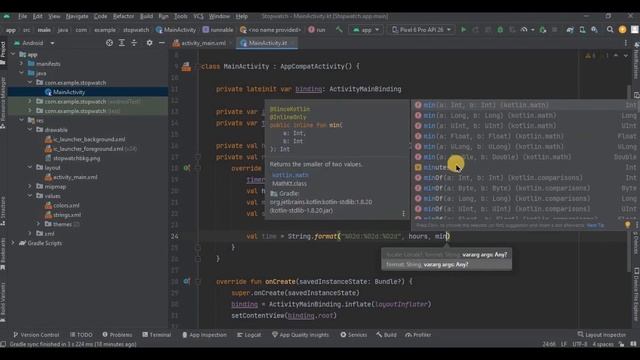Choose min(a: Float, b: Float) completion
Screen dimensions: 640x360
click(525, 136)
